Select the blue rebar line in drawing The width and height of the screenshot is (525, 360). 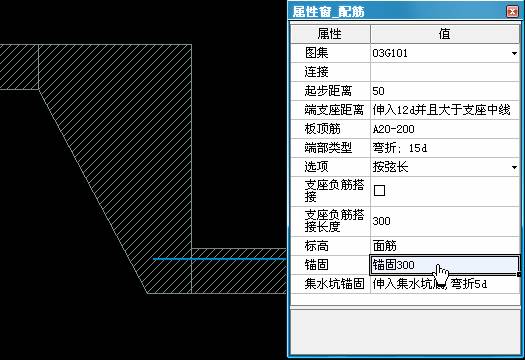(219, 259)
